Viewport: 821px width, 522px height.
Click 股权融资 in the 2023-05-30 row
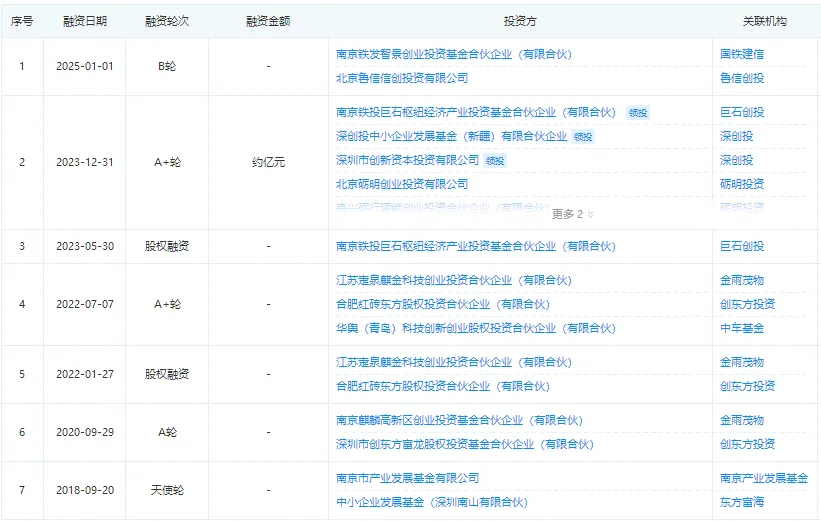167,246
